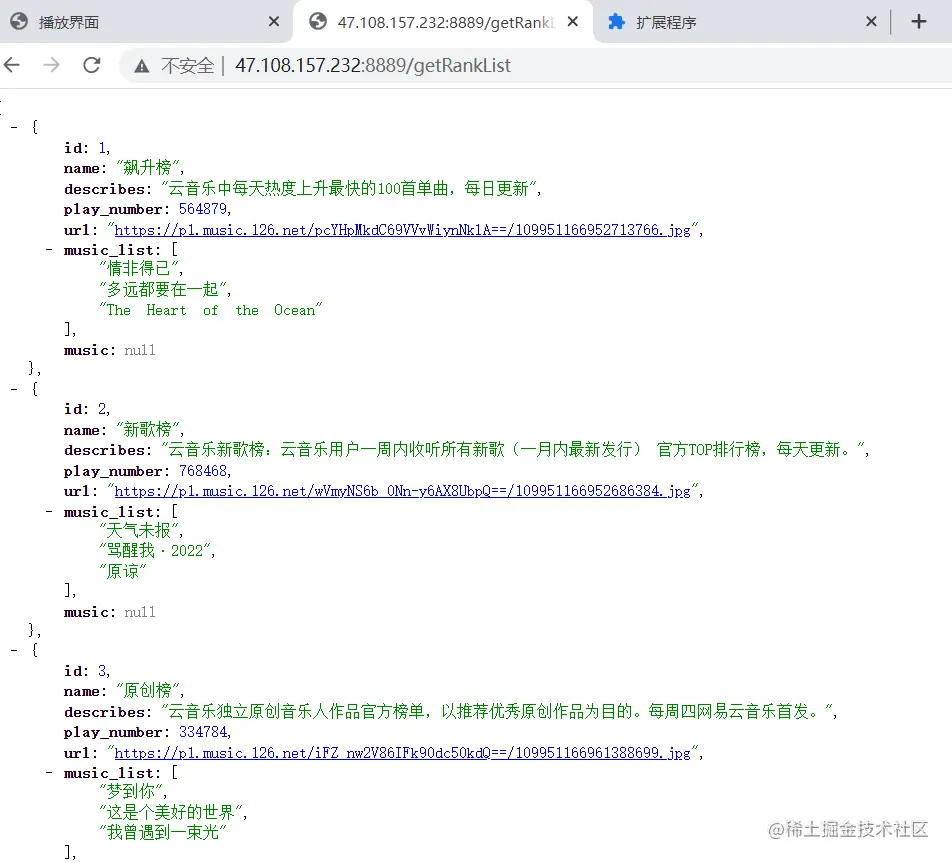The width and height of the screenshot is (952, 863).
Task: Click the song entry "梦到你"
Action: point(131,791)
